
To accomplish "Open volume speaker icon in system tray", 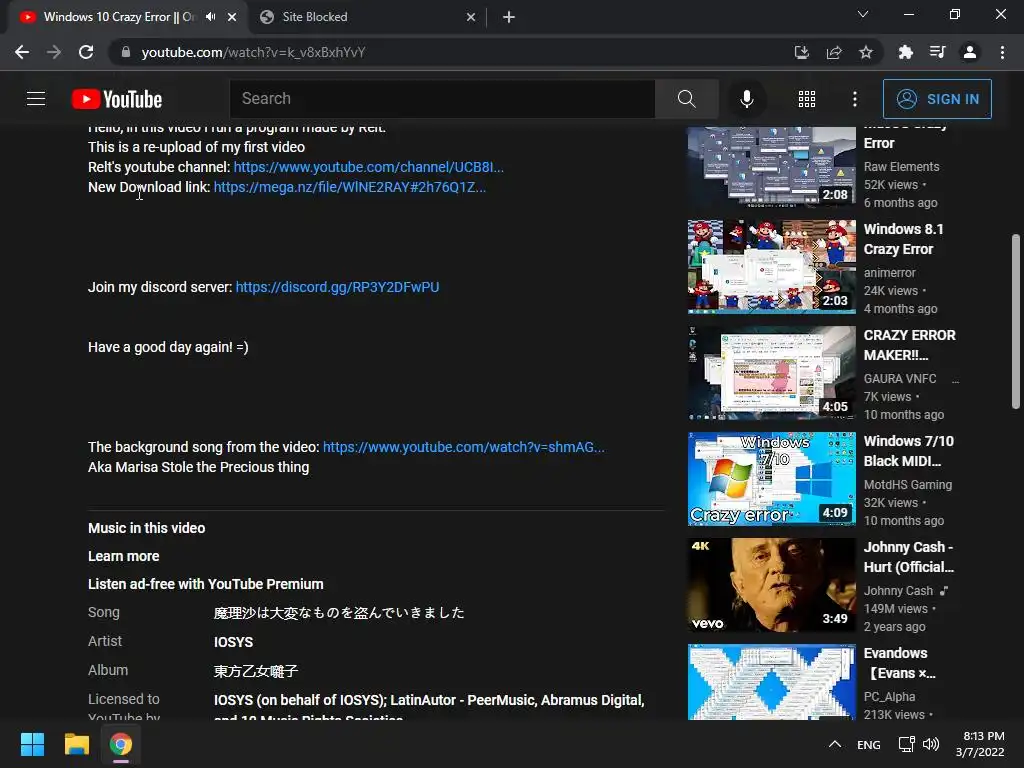I will [931, 744].
